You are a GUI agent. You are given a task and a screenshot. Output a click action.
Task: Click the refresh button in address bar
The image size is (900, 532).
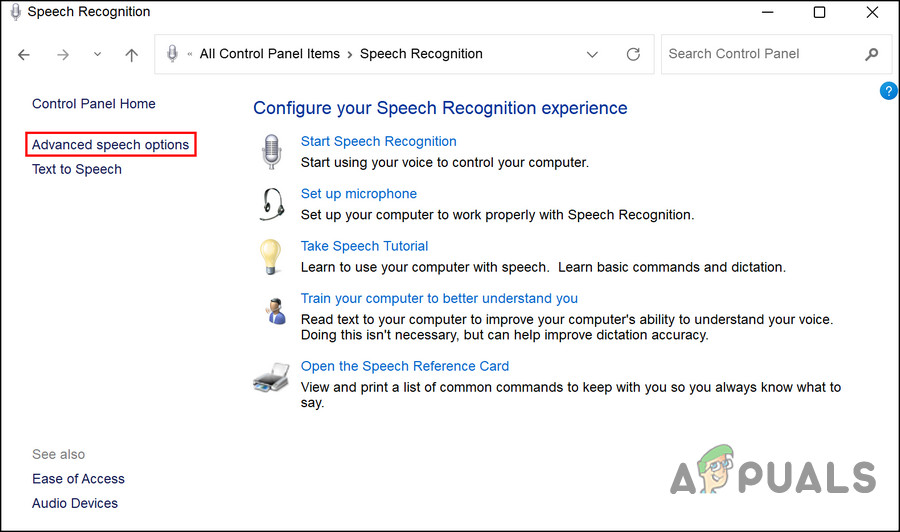click(x=632, y=54)
